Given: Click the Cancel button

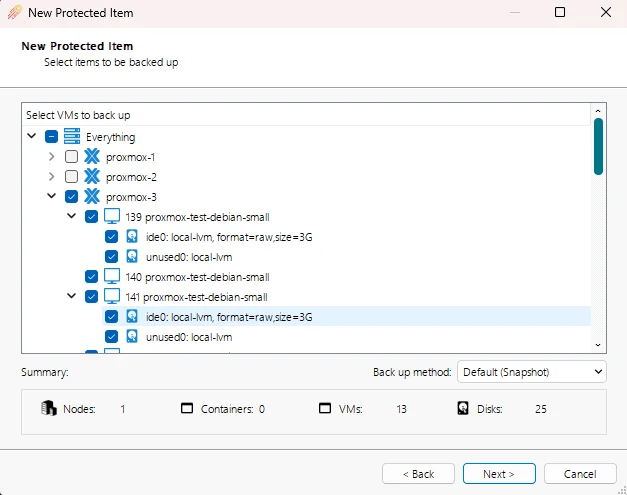Looking at the screenshot, I should coord(580,474).
